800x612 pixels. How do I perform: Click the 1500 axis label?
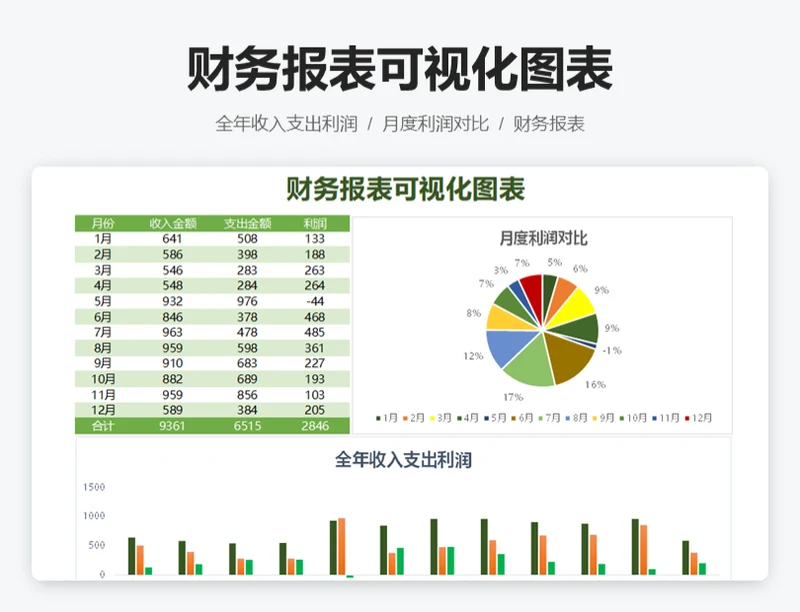[x=94, y=487]
